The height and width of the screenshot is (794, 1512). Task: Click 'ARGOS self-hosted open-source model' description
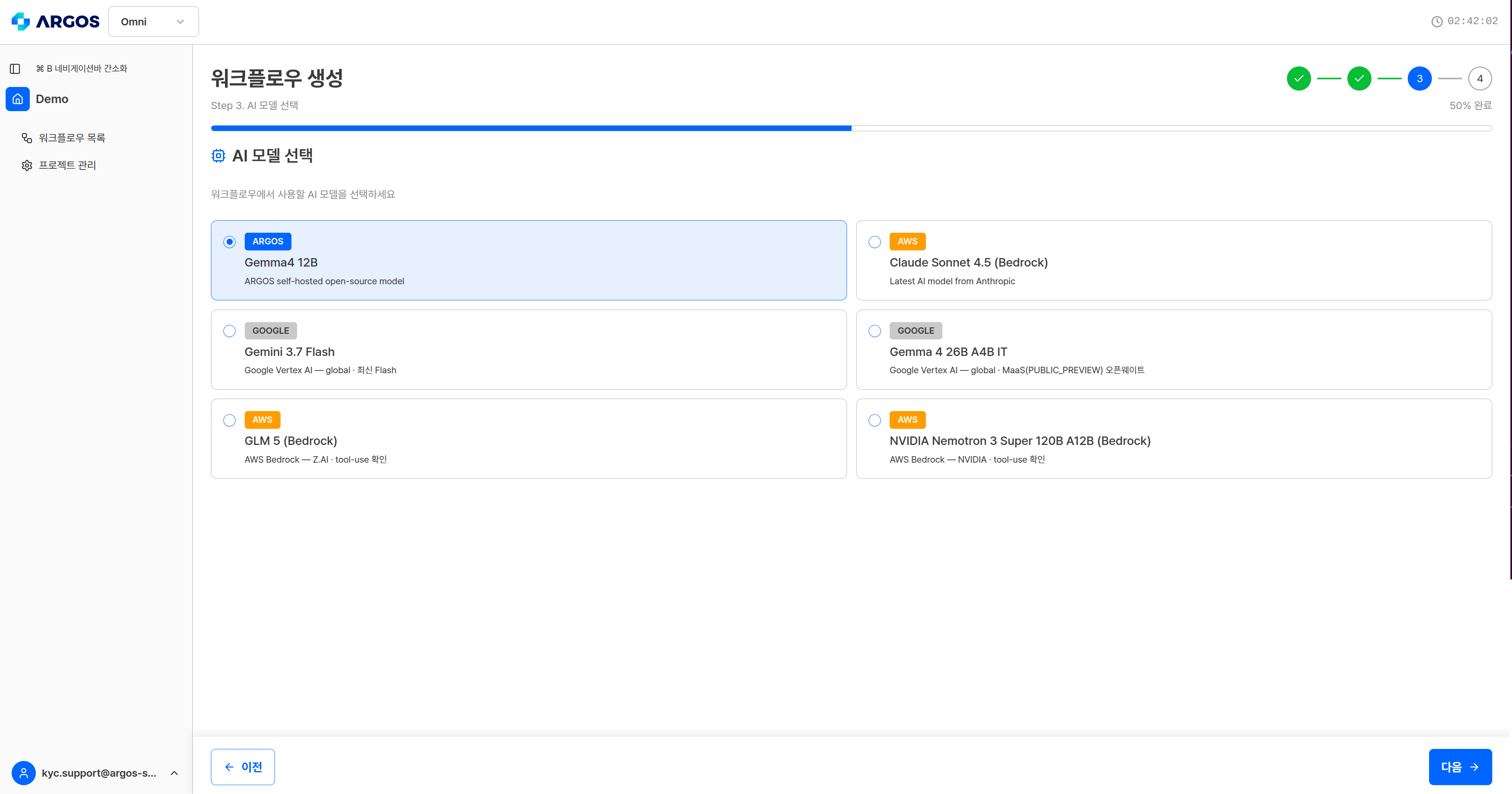click(324, 281)
